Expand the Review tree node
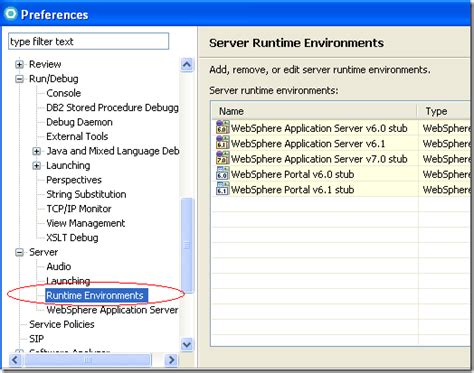 pos(20,64)
